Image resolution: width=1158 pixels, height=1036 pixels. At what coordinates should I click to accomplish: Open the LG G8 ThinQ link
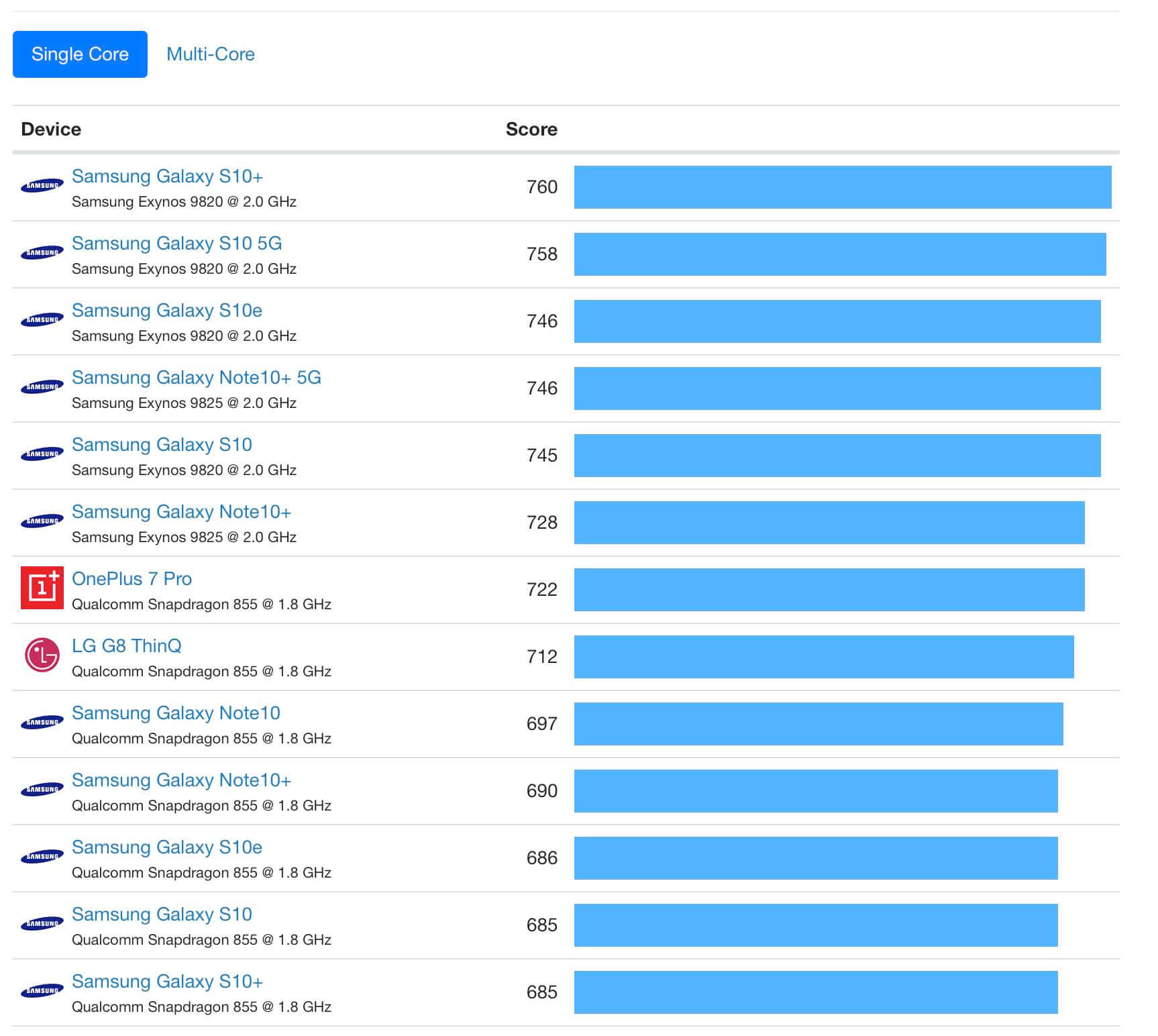[126, 645]
